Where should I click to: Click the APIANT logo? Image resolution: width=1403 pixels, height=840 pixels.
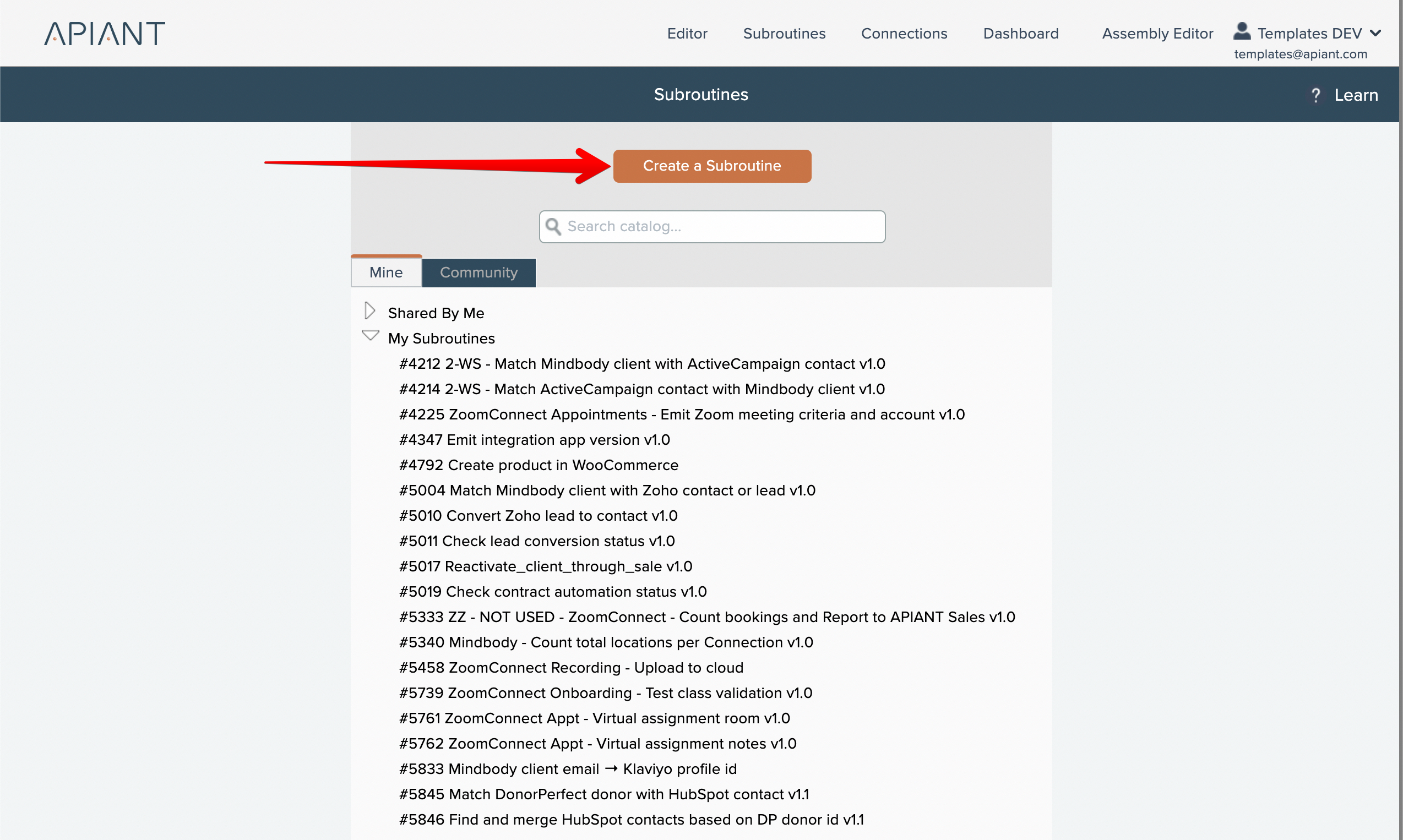(x=105, y=34)
